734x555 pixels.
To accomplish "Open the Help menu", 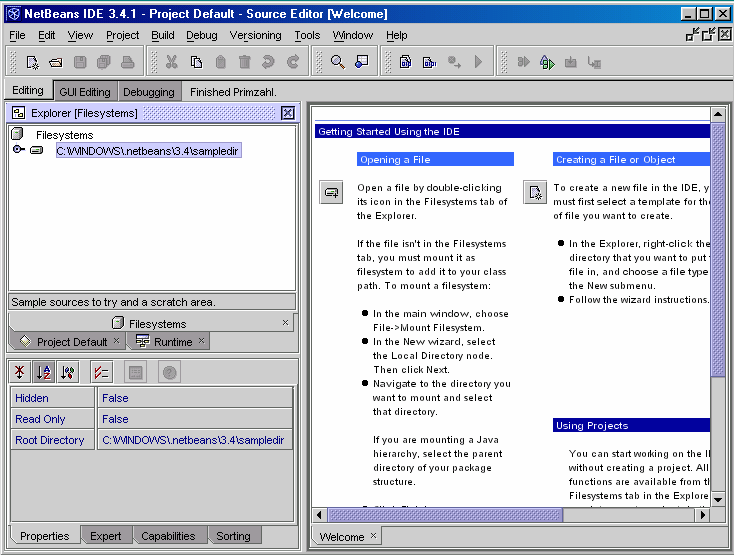I will [x=396, y=35].
